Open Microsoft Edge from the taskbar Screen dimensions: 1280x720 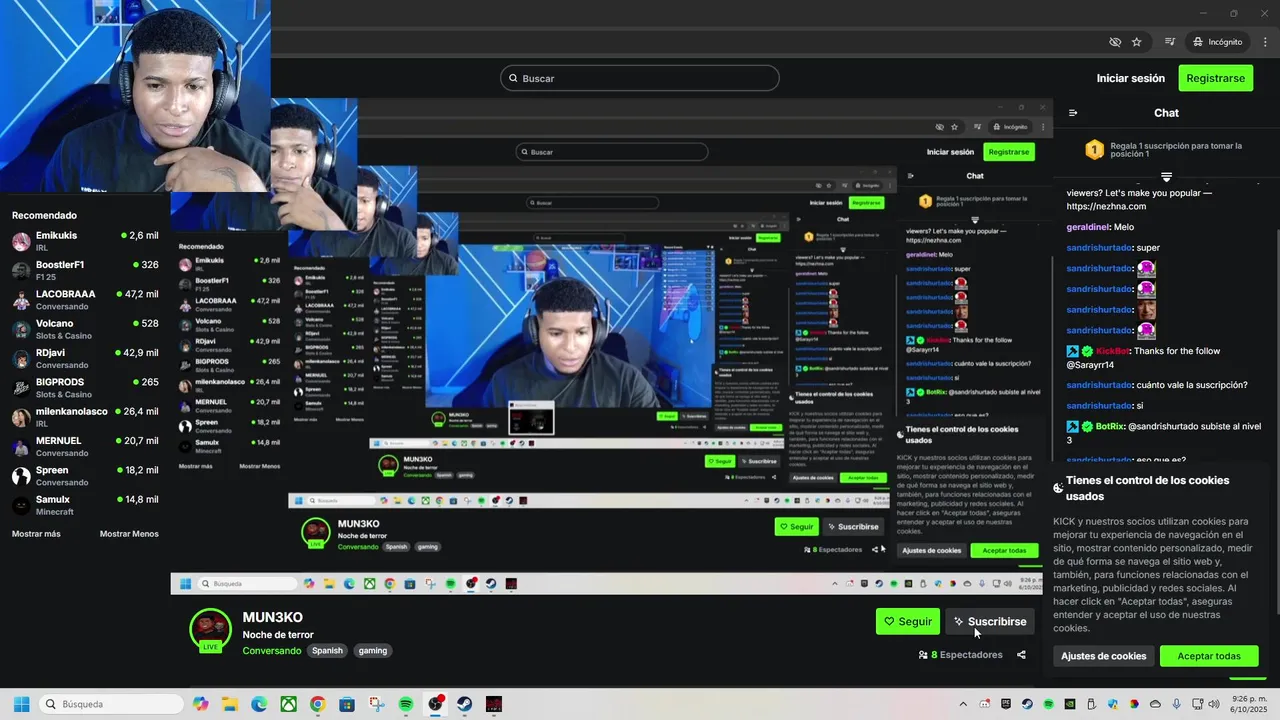point(259,704)
